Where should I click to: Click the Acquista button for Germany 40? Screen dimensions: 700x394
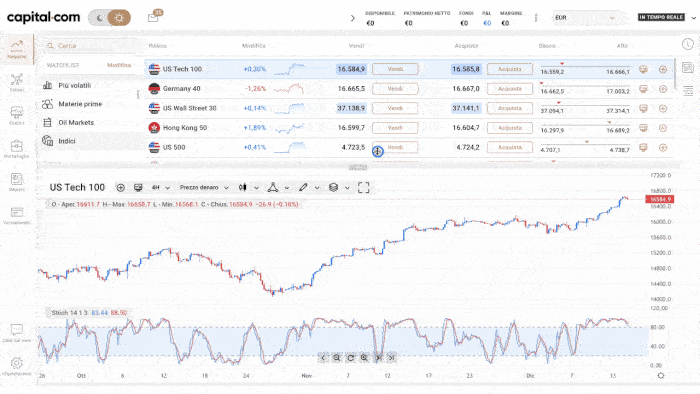point(510,89)
